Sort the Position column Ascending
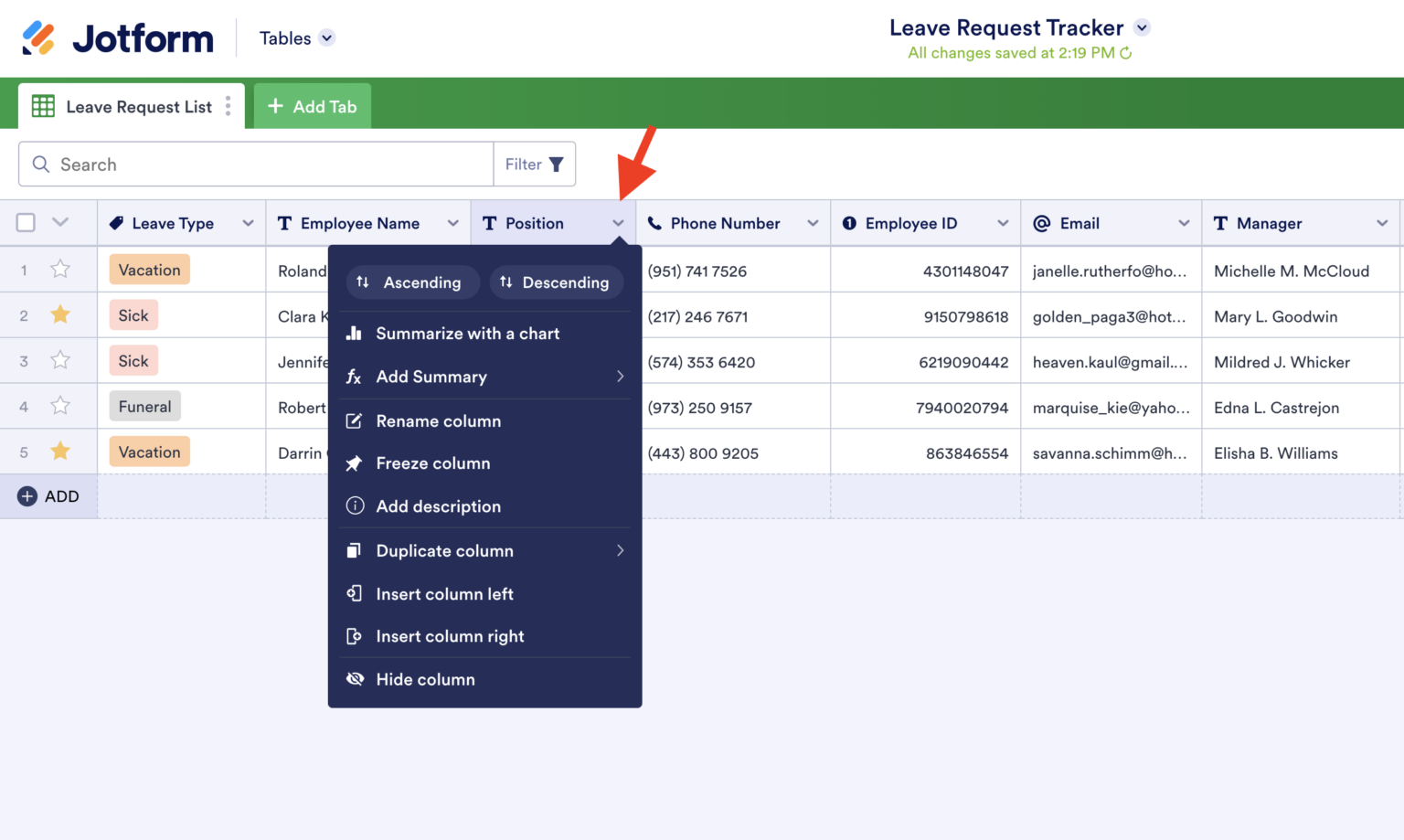1404x840 pixels. 412,282
